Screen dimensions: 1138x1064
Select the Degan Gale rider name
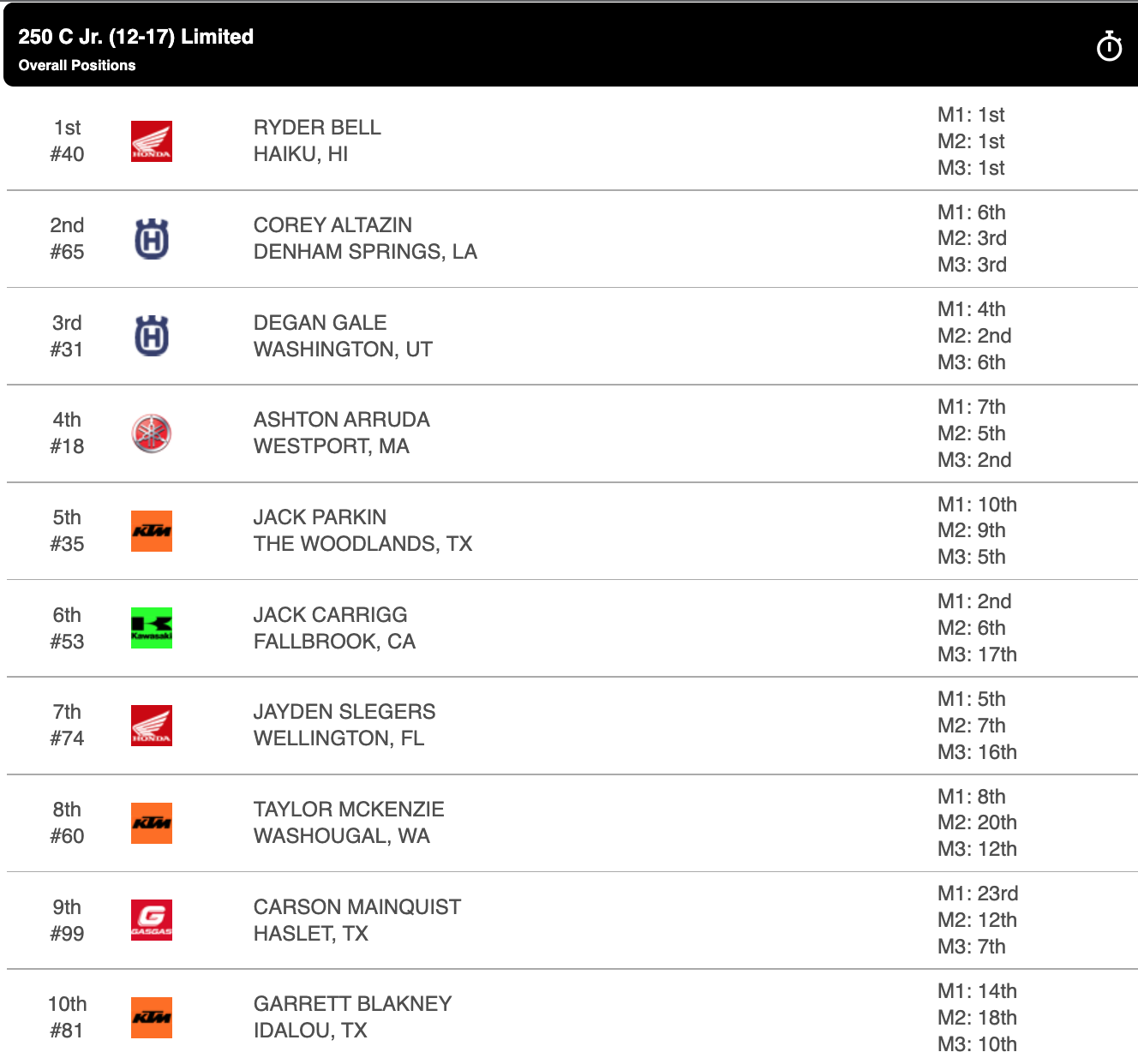pyautogui.click(x=320, y=323)
